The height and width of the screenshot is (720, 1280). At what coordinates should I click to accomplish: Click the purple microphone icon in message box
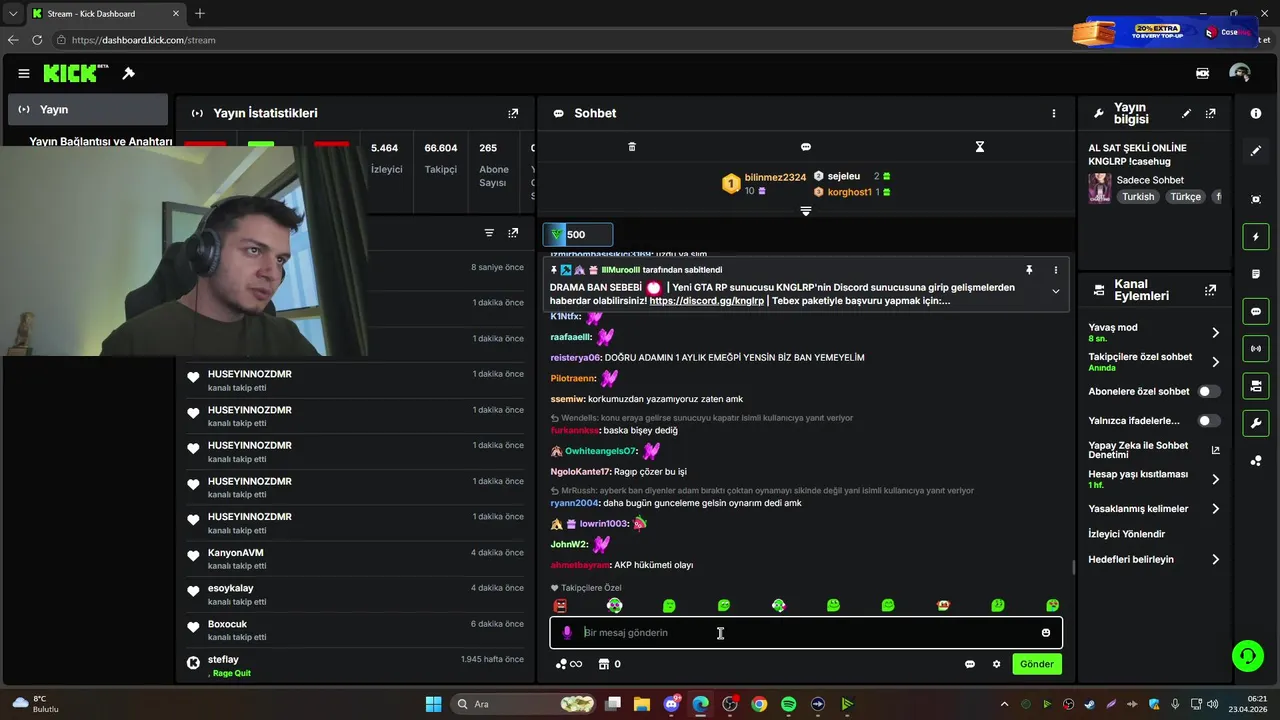click(x=567, y=633)
